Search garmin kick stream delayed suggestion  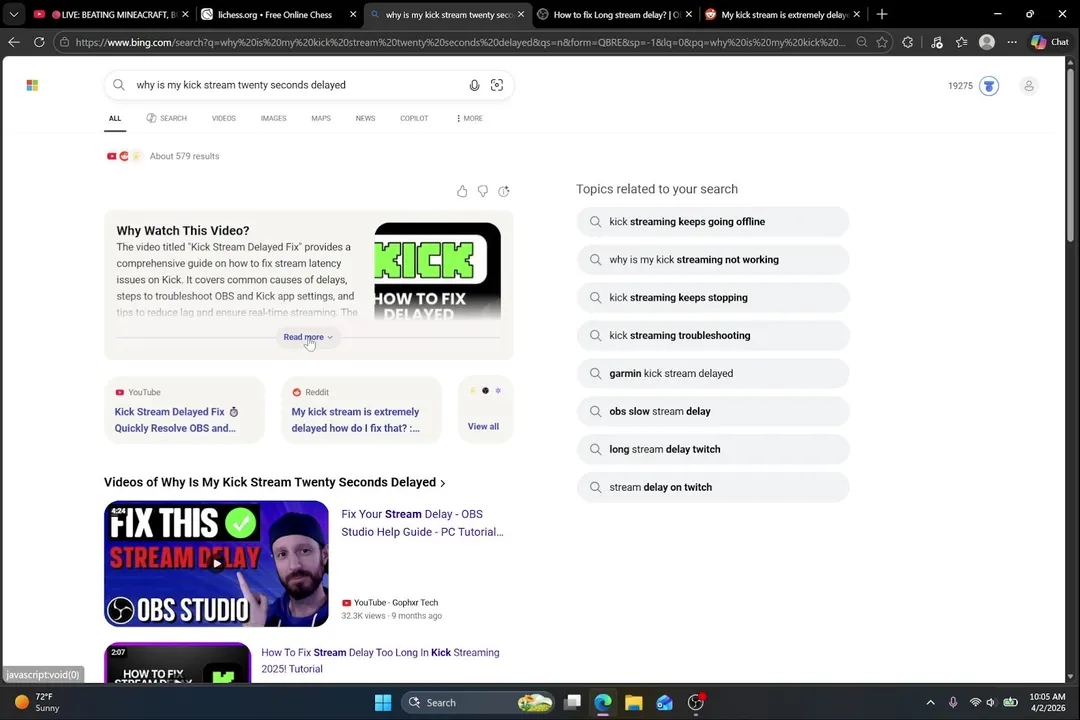pos(712,373)
